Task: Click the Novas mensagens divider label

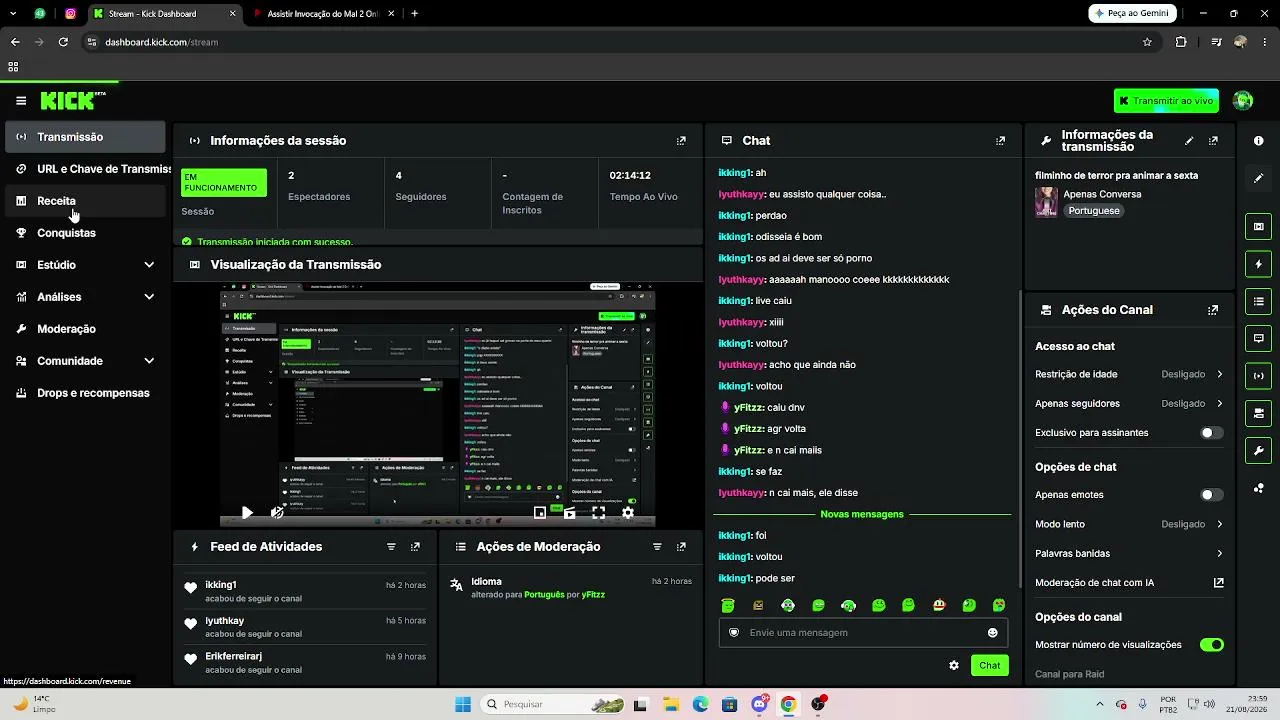Action: (x=862, y=514)
